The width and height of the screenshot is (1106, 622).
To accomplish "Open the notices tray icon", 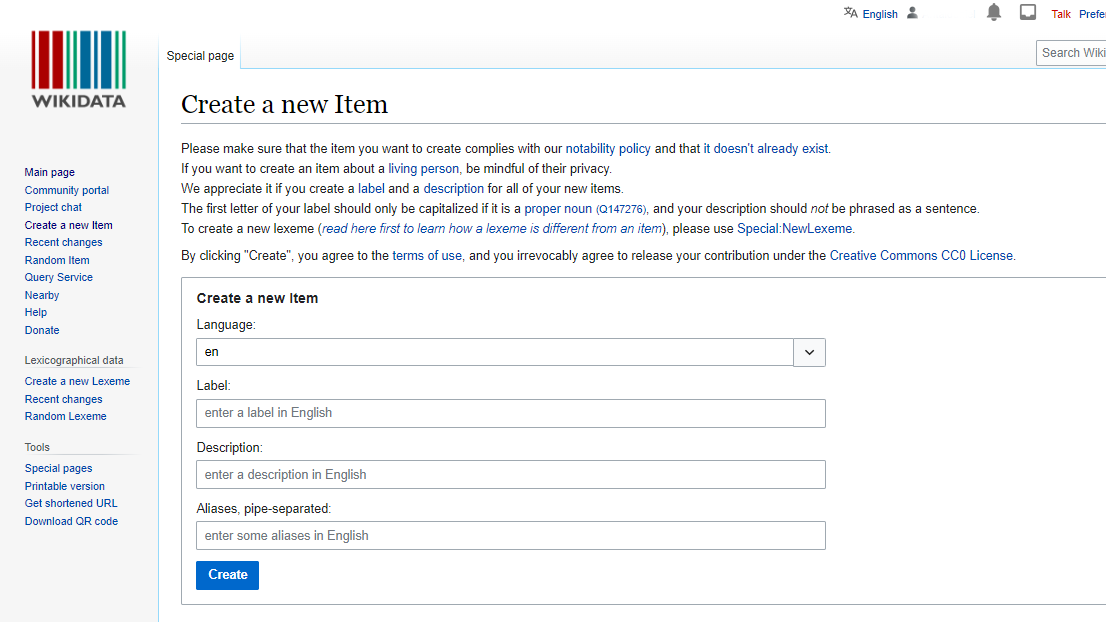I will pos(1027,13).
